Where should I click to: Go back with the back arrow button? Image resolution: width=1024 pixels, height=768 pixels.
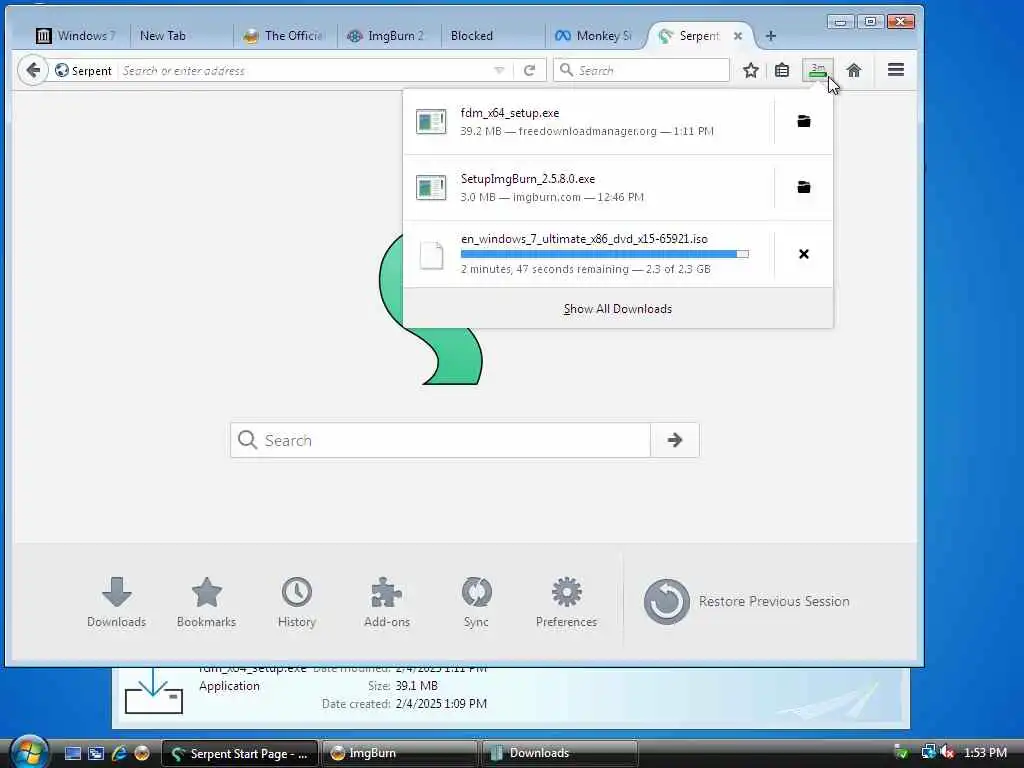click(33, 70)
